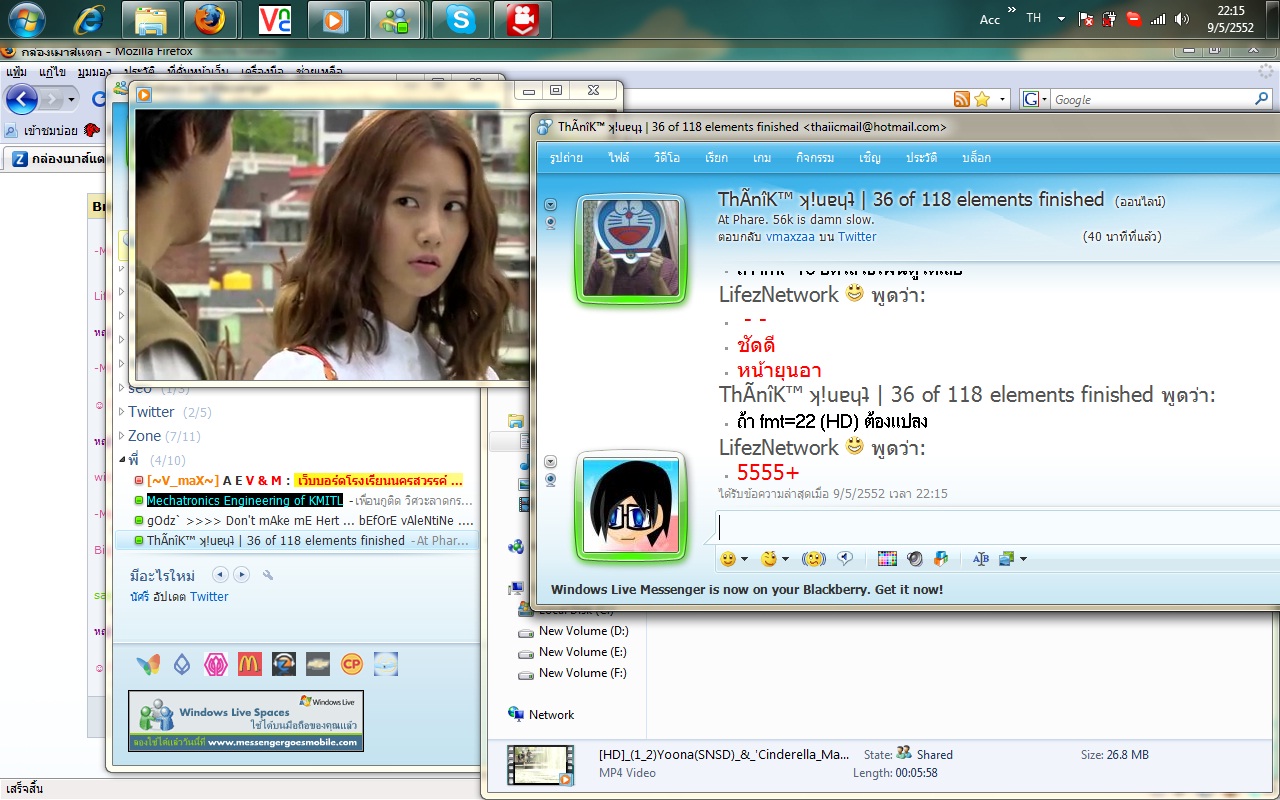
Task: Open the Twitter link in chat header
Action: (857, 237)
